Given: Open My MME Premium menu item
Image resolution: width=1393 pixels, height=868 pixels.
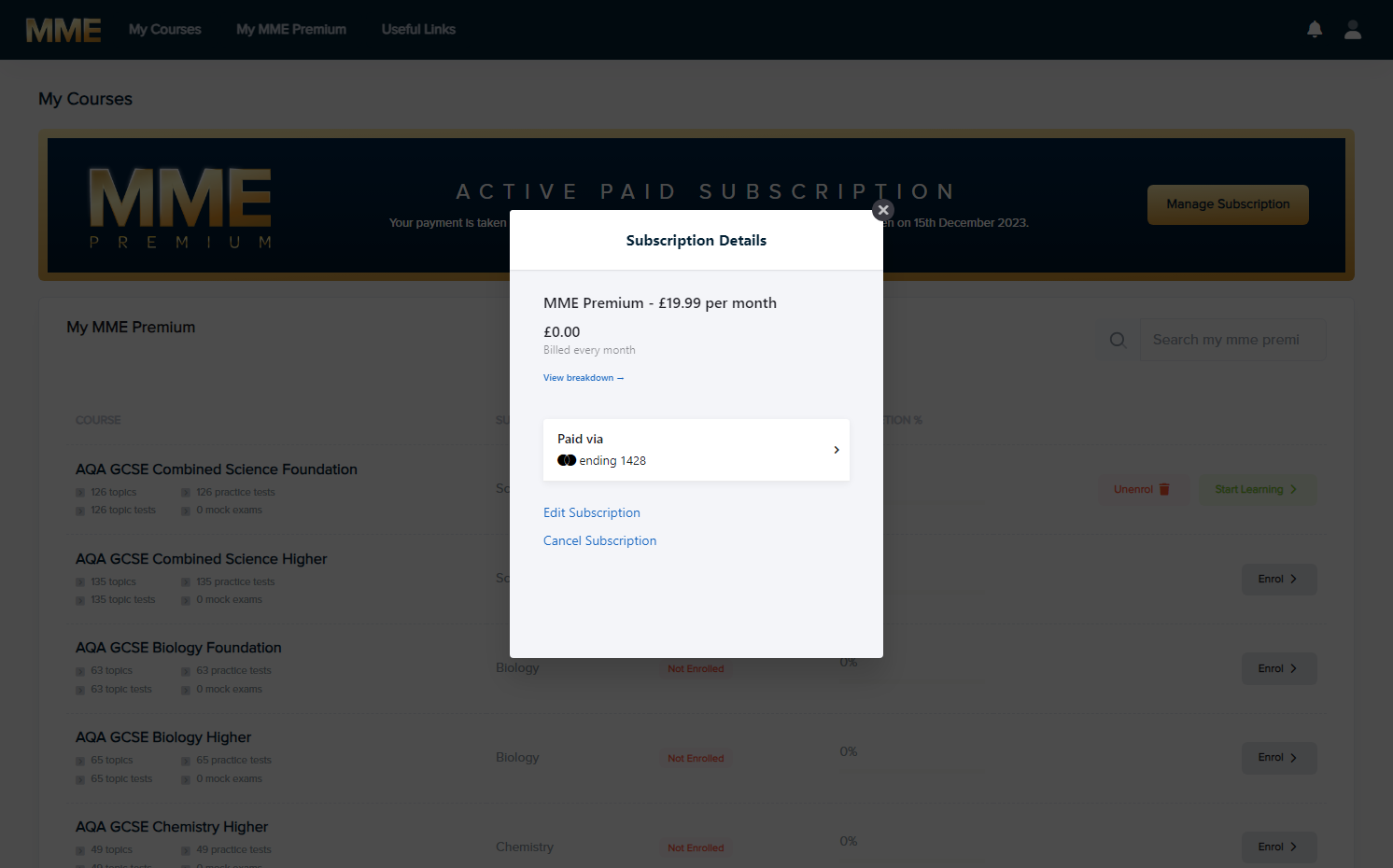Looking at the screenshot, I should (x=291, y=29).
